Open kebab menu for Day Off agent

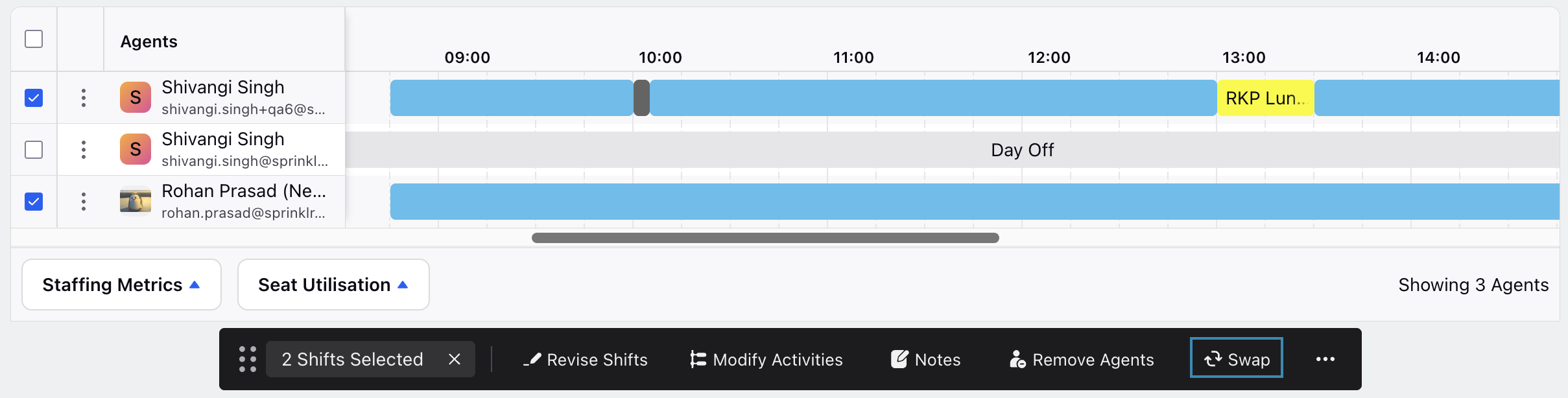point(83,150)
